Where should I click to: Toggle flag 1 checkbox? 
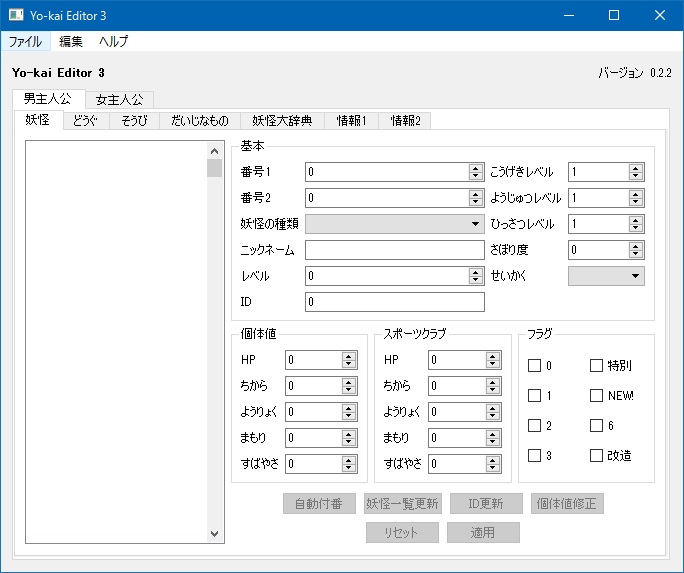click(x=534, y=396)
